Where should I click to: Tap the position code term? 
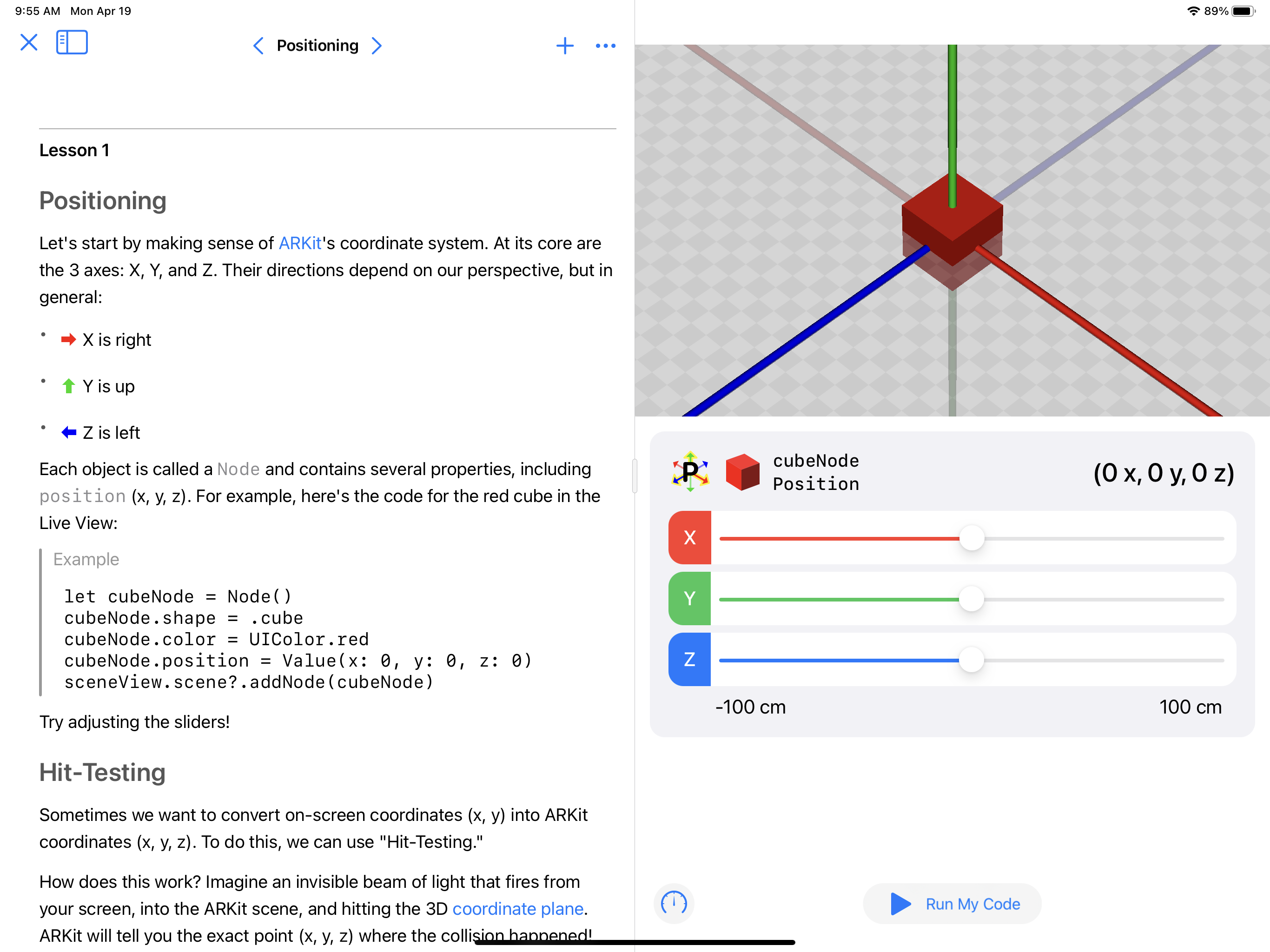[x=83, y=496]
